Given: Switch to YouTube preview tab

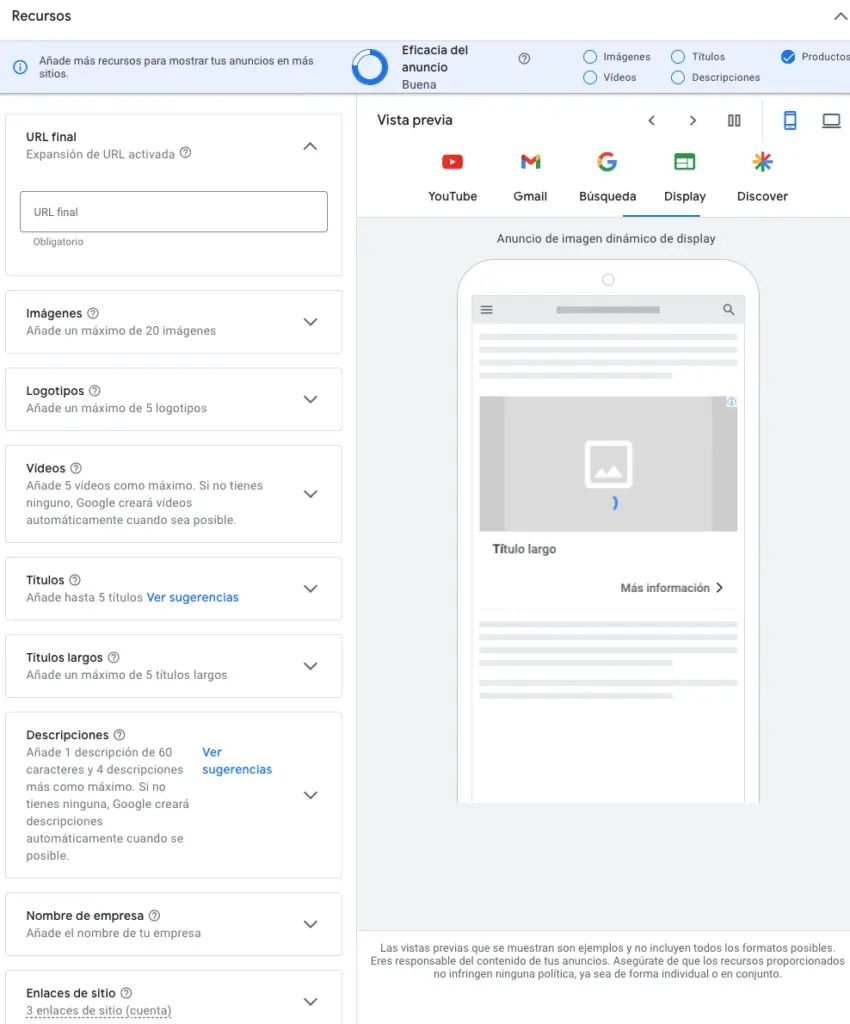Looking at the screenshot, I should tap(452, 176).
